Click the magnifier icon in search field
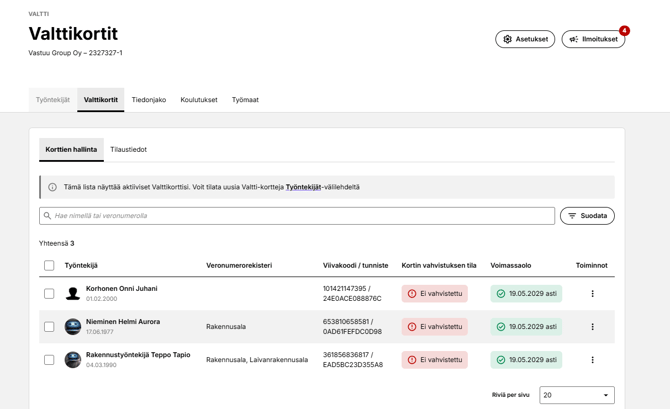Screen dimensions: 670x409 point(47,216)
